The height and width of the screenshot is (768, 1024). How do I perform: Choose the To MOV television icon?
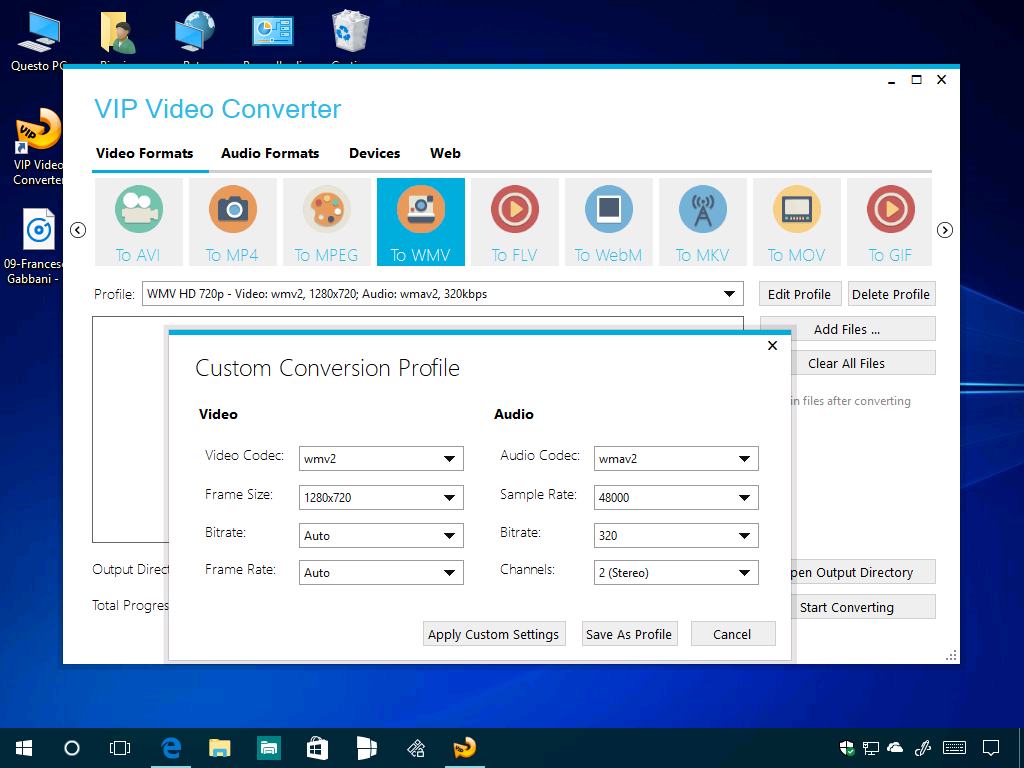[x=797, y=222]
